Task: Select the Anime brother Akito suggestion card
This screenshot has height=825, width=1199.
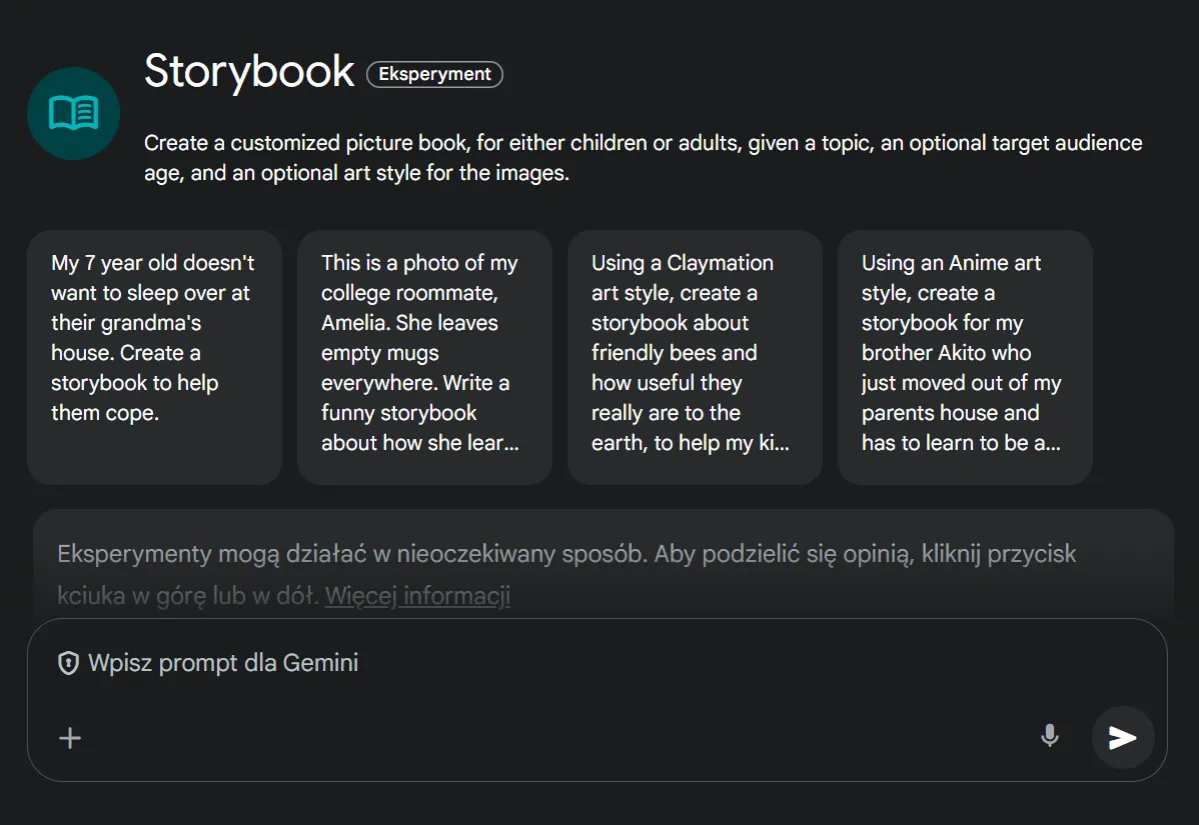Action: (964, 357)
